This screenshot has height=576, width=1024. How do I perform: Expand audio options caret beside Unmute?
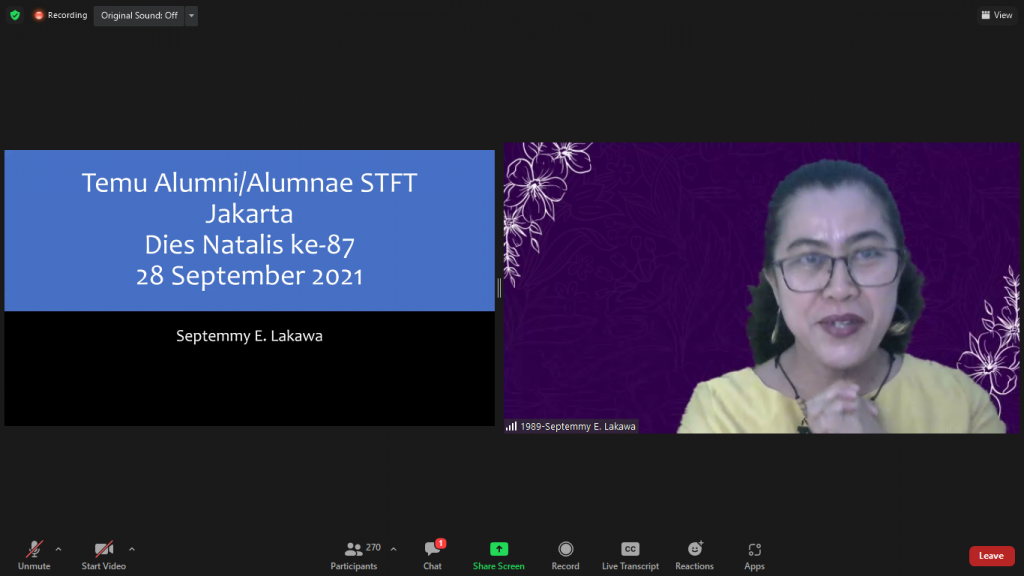point(58,549)
